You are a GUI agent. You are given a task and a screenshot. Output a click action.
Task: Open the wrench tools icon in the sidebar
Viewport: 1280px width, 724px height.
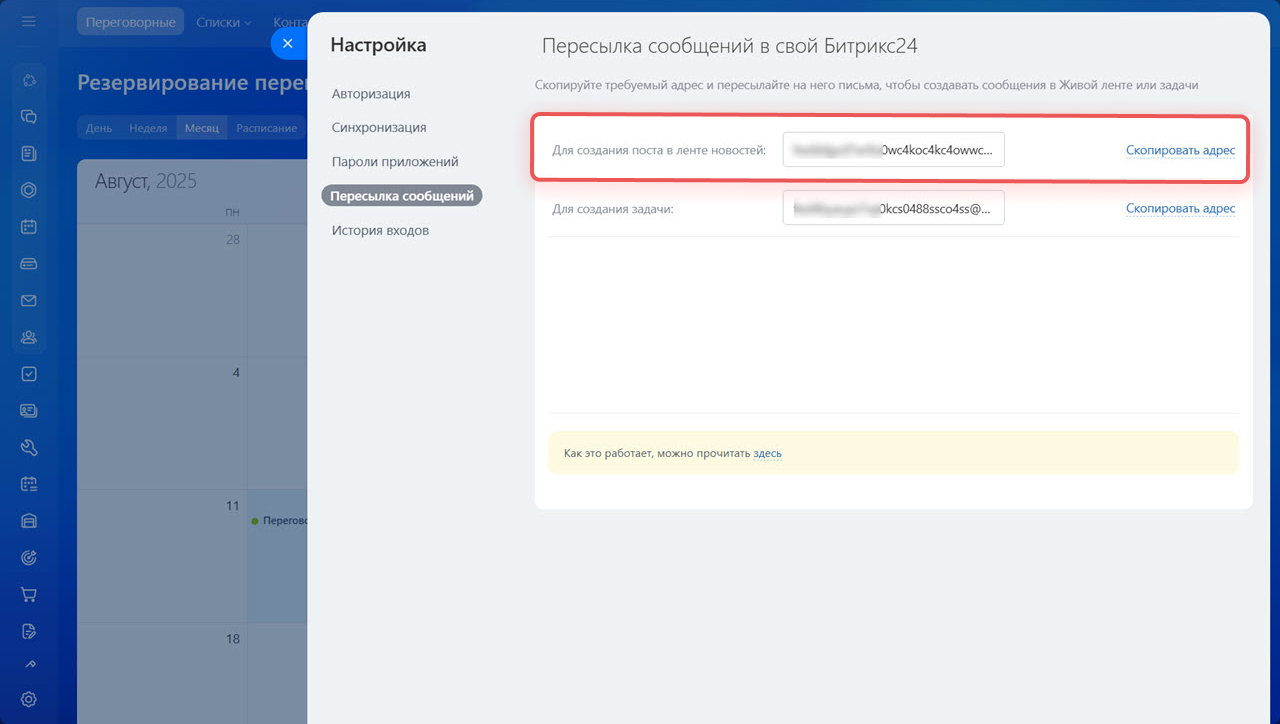point(29,447)
